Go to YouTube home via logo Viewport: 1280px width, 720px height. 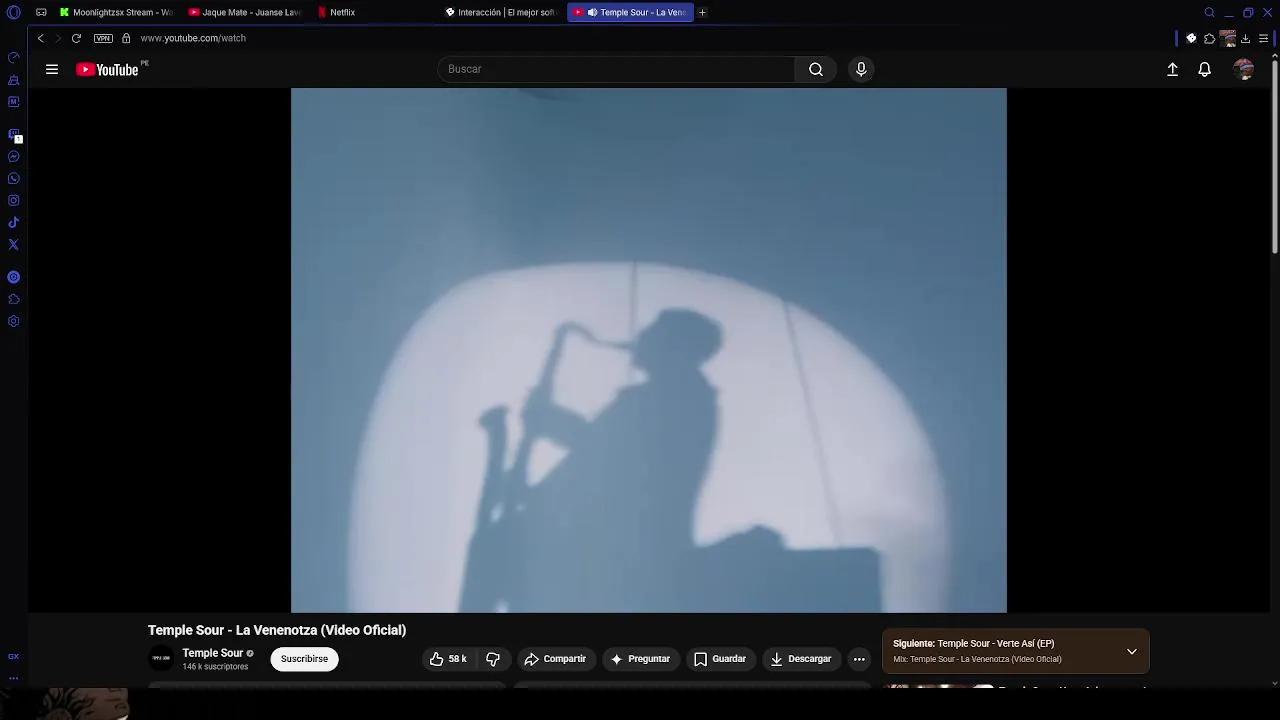(107, 69)
